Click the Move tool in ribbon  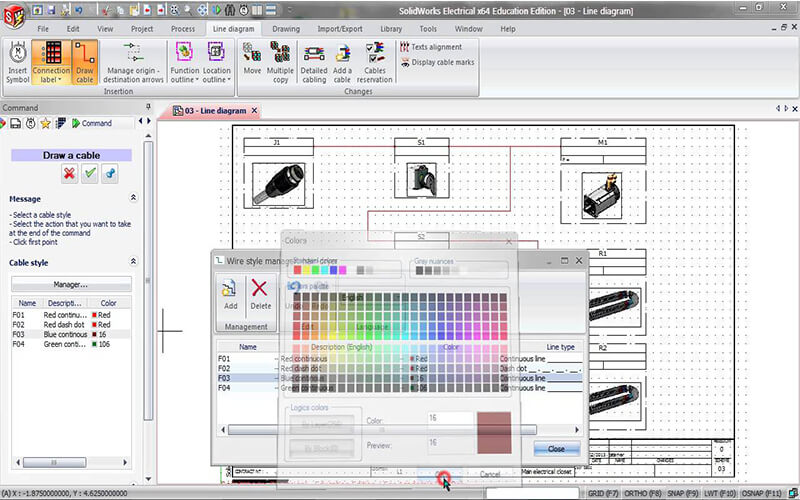tap(252, 62)
